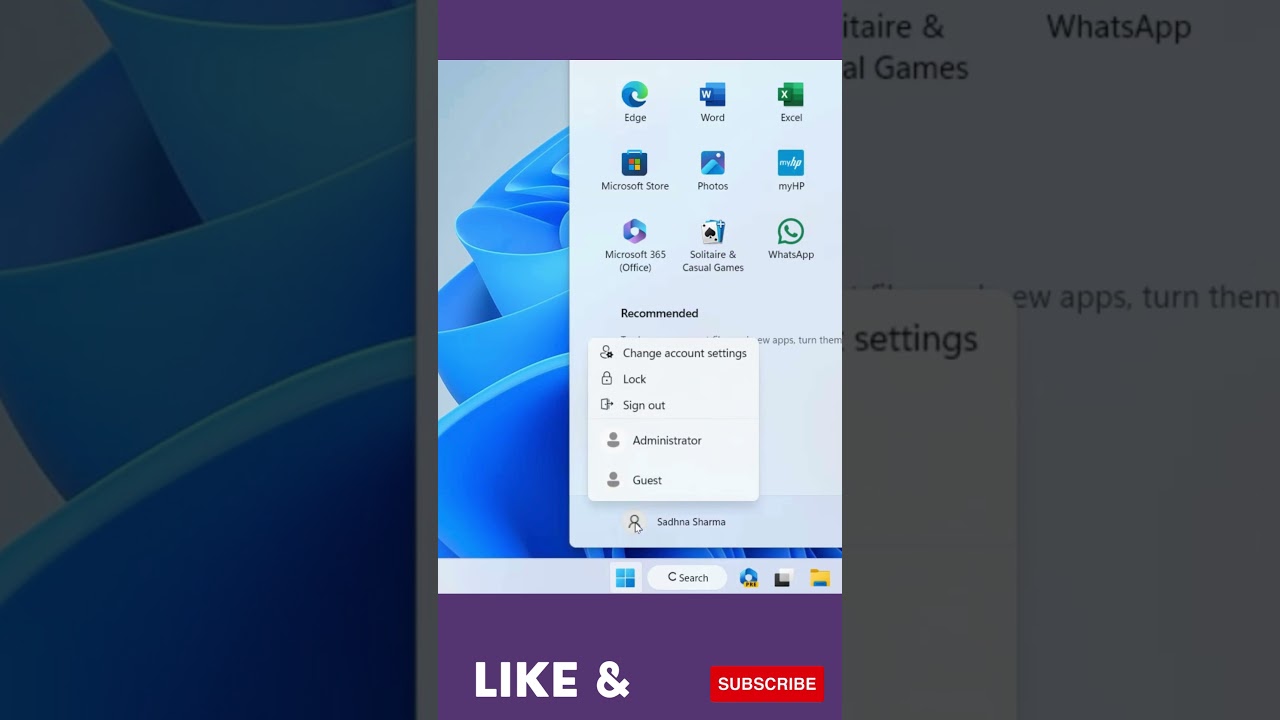The image size is (1280, 720).
Task: Open the Edge browser app
Action: (635, 102)
